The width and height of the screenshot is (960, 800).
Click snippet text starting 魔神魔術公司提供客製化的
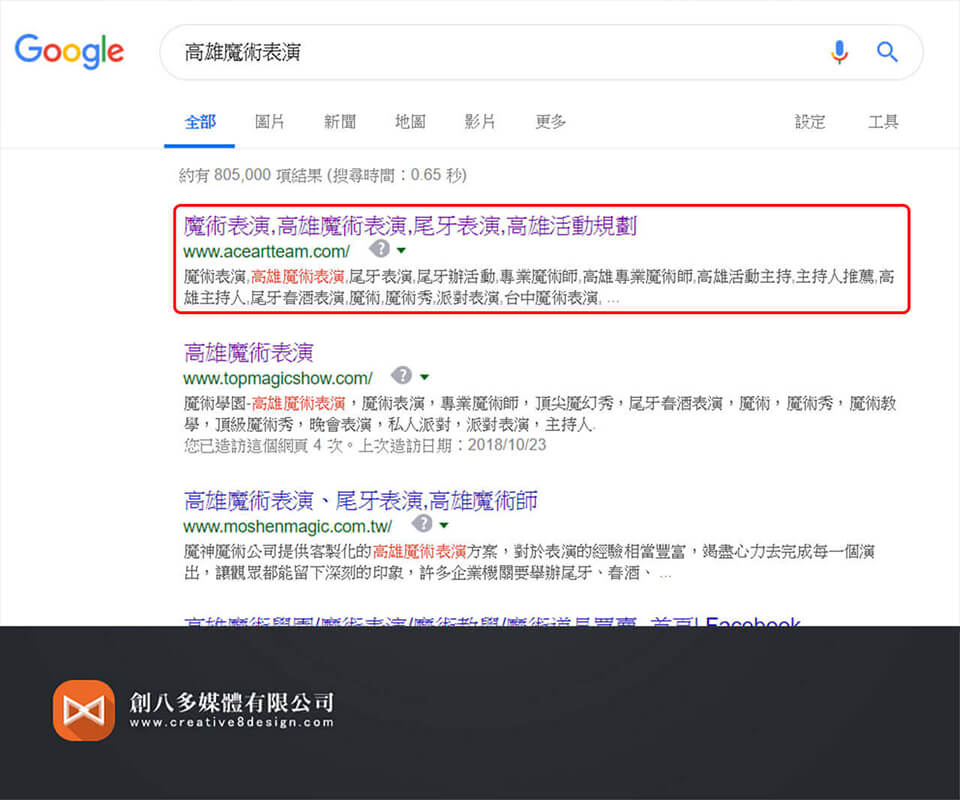click(x=529, y=562)
